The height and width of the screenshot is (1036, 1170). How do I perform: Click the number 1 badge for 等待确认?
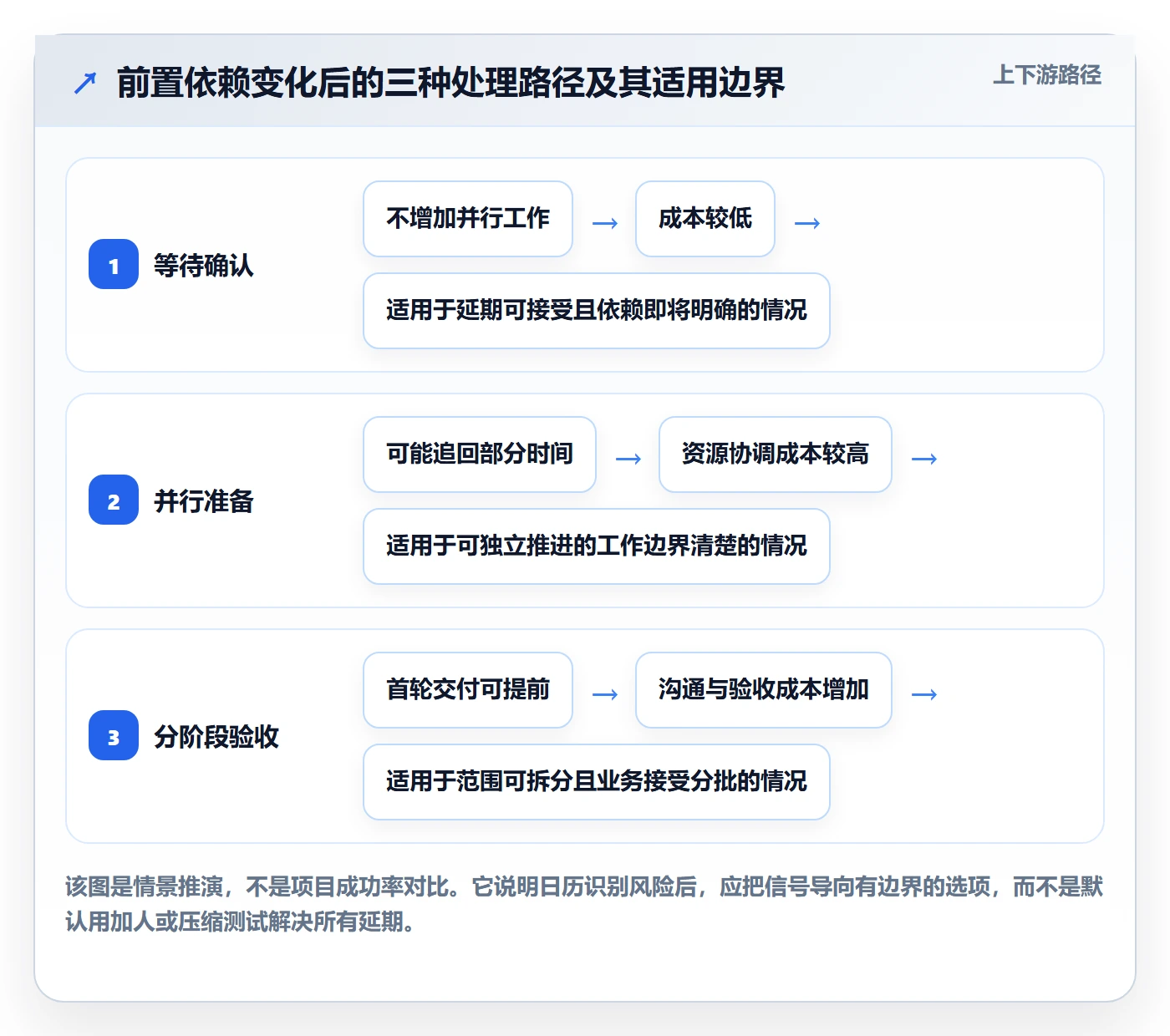point(114,265)
